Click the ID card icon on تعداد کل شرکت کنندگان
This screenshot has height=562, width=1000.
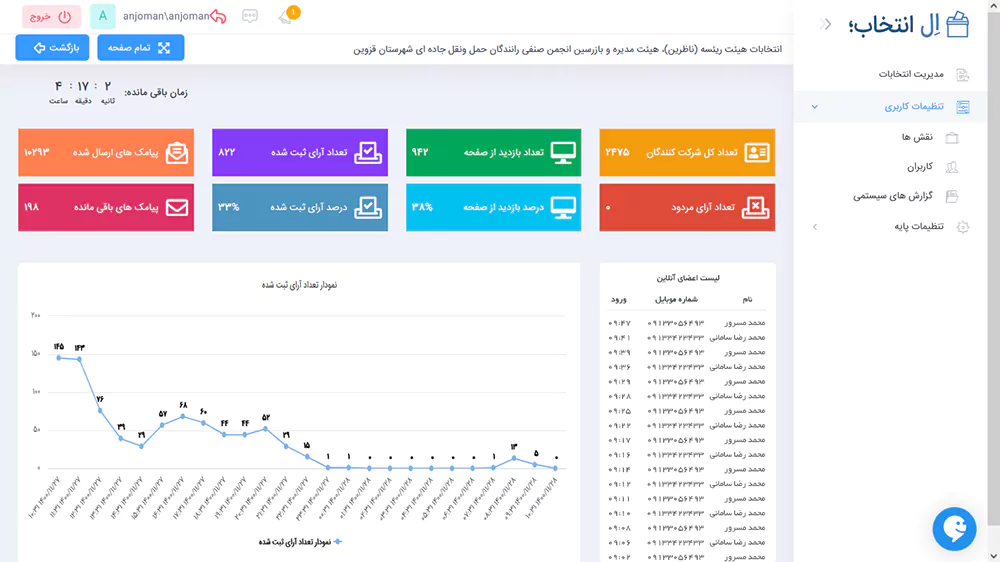(757, 153)
